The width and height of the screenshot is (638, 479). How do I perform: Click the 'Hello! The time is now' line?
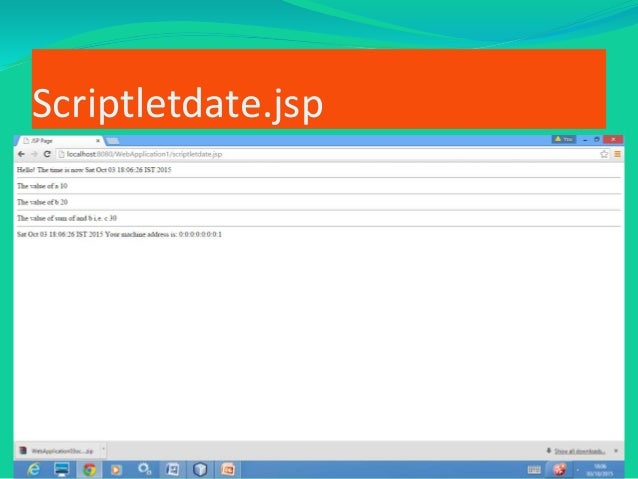[x=94, y=170]
